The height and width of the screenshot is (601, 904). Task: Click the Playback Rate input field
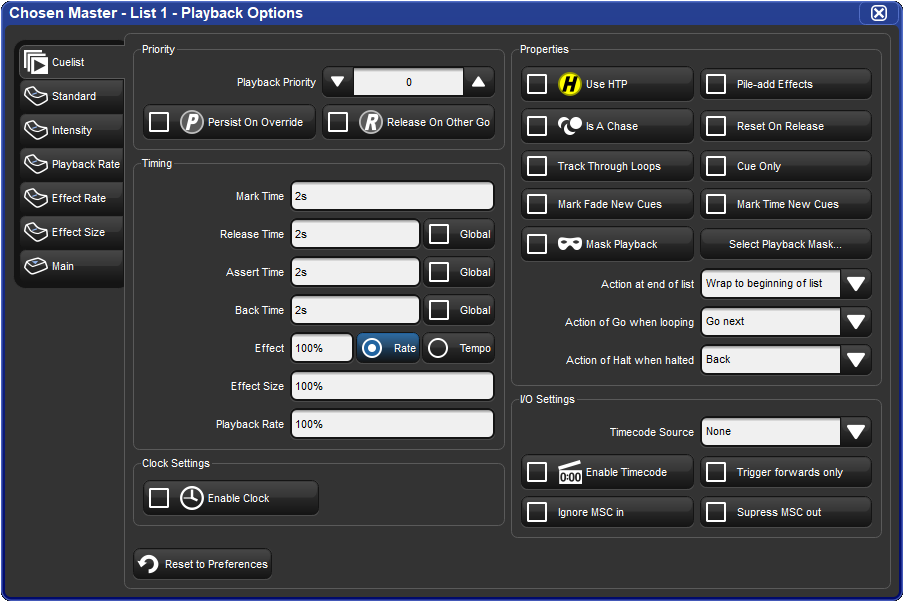click(393, 425)
